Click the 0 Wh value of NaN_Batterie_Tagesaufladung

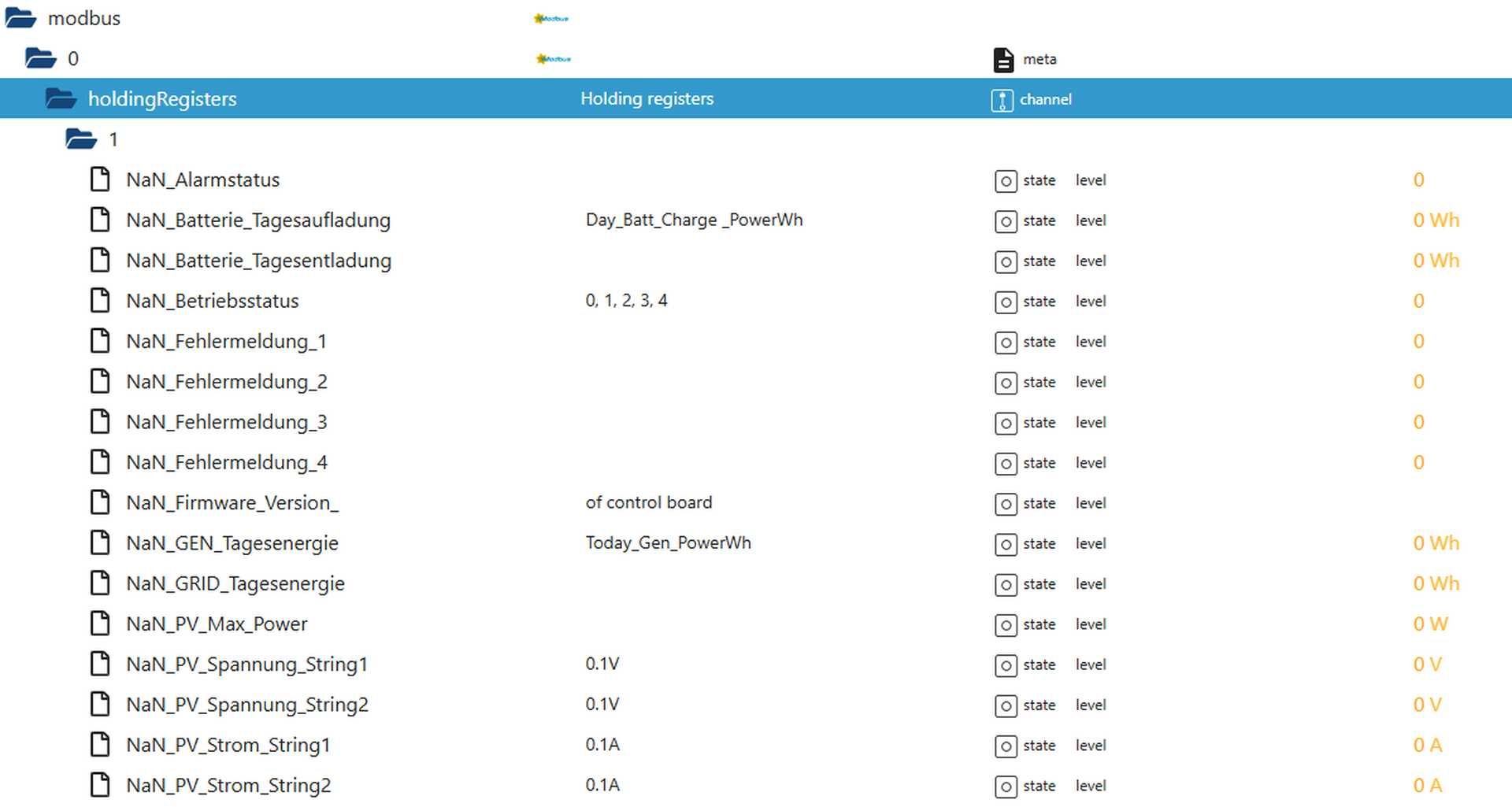1436,220
